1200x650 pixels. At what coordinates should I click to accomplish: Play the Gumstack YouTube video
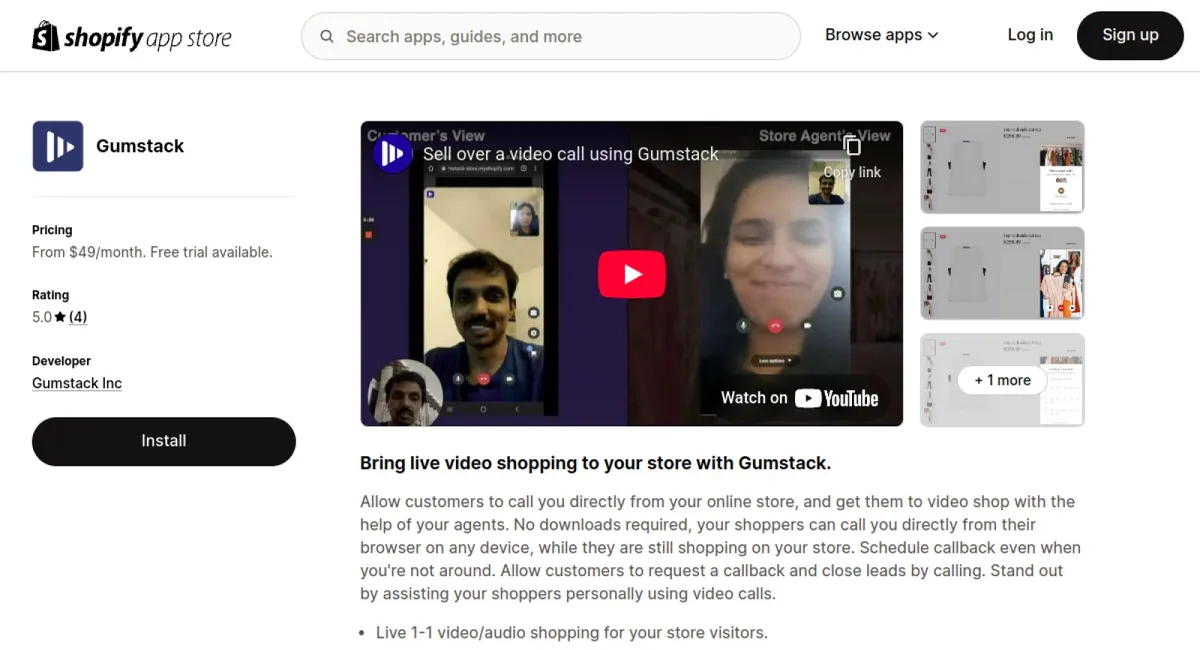632,274
